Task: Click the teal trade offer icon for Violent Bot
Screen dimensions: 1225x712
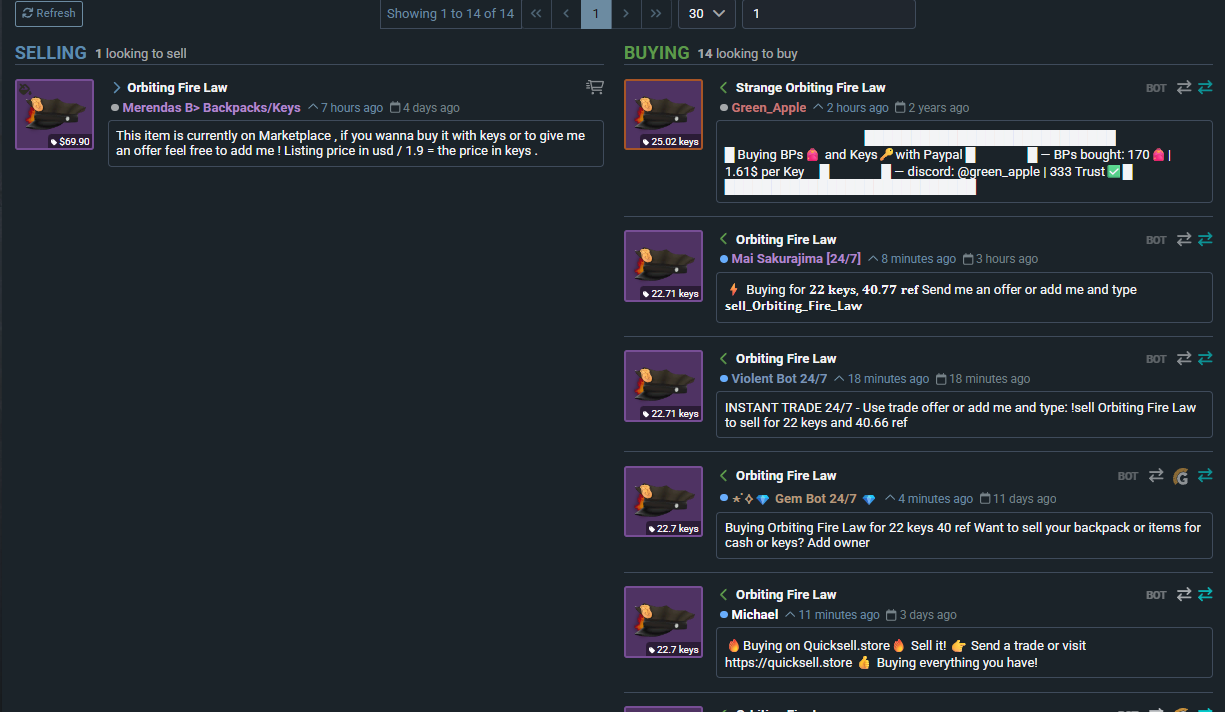Action: pos(1205,358)
